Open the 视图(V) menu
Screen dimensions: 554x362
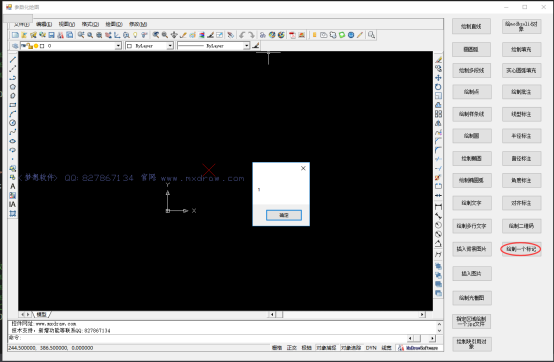click(x=67, y=24)
